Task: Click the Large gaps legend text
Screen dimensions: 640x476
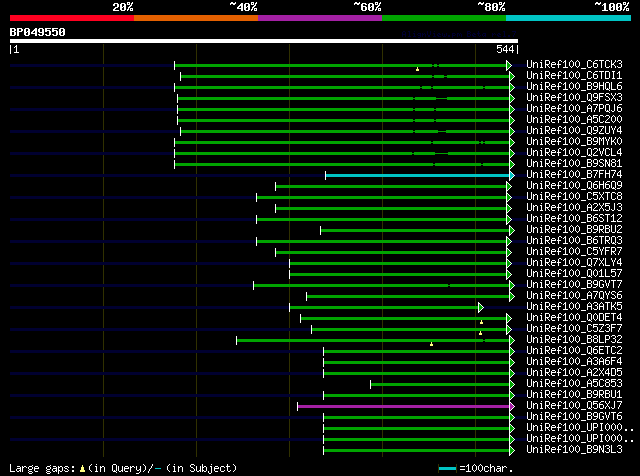Action: pos(123,468)
